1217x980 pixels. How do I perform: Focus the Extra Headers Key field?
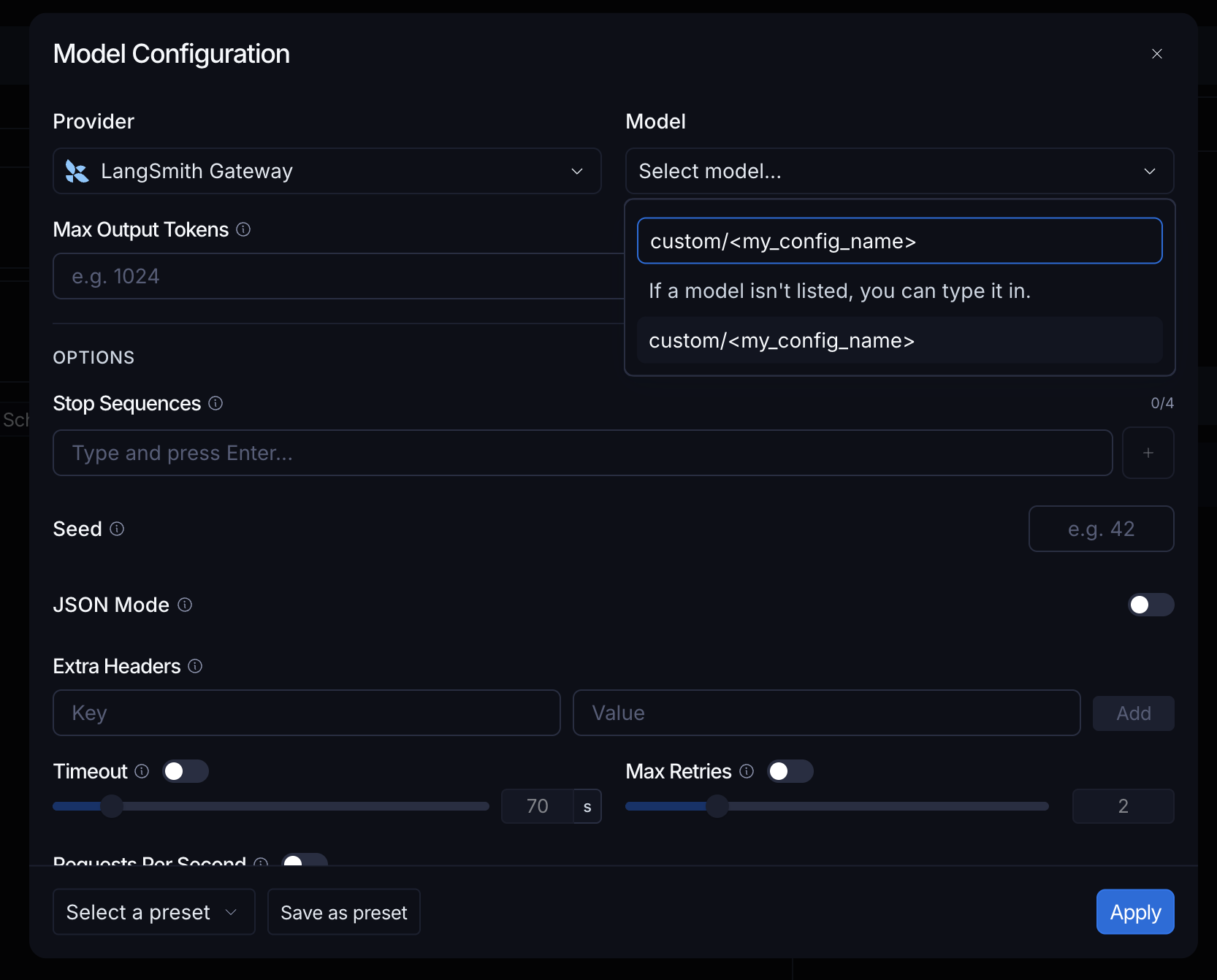click(x=307, y=713)
